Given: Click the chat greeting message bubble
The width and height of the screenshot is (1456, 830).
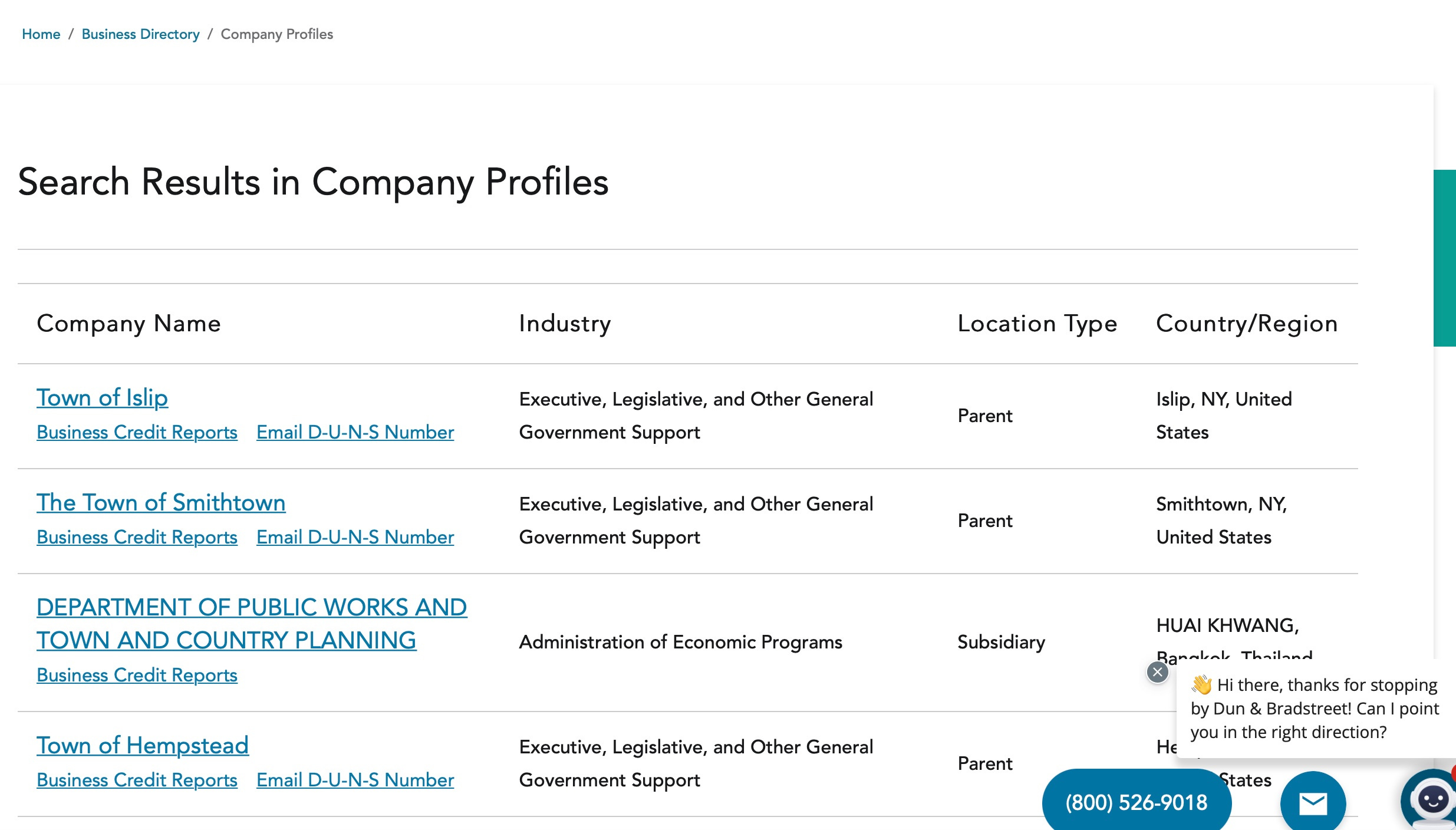Looking at the screenshot, I should click(x=1315, y=709).
